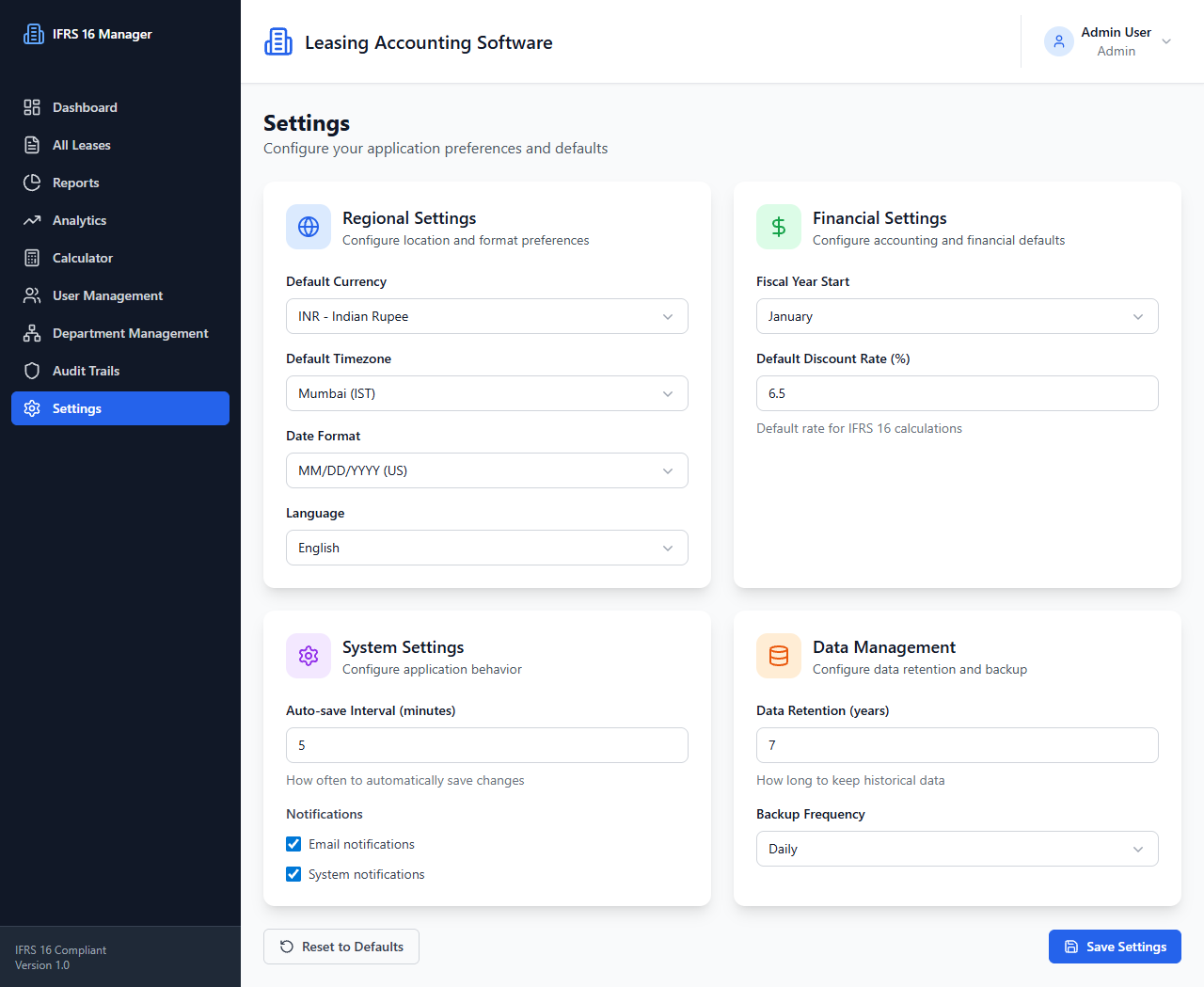Click the Auto-save Interval input field
1204x987 pixels.
pyautogui.click(x=487, y=745)
